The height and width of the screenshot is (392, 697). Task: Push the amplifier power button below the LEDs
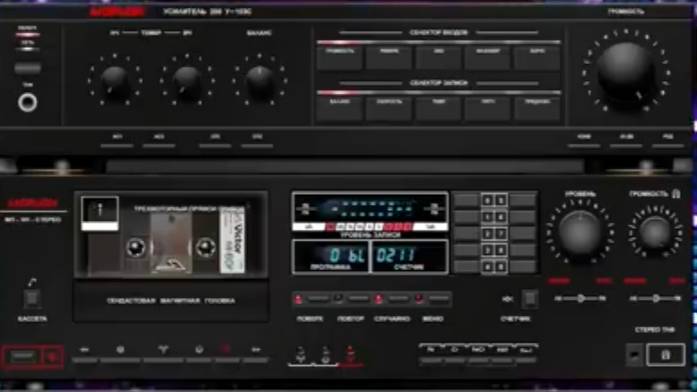pyautogui.click(x=28, y=68)
